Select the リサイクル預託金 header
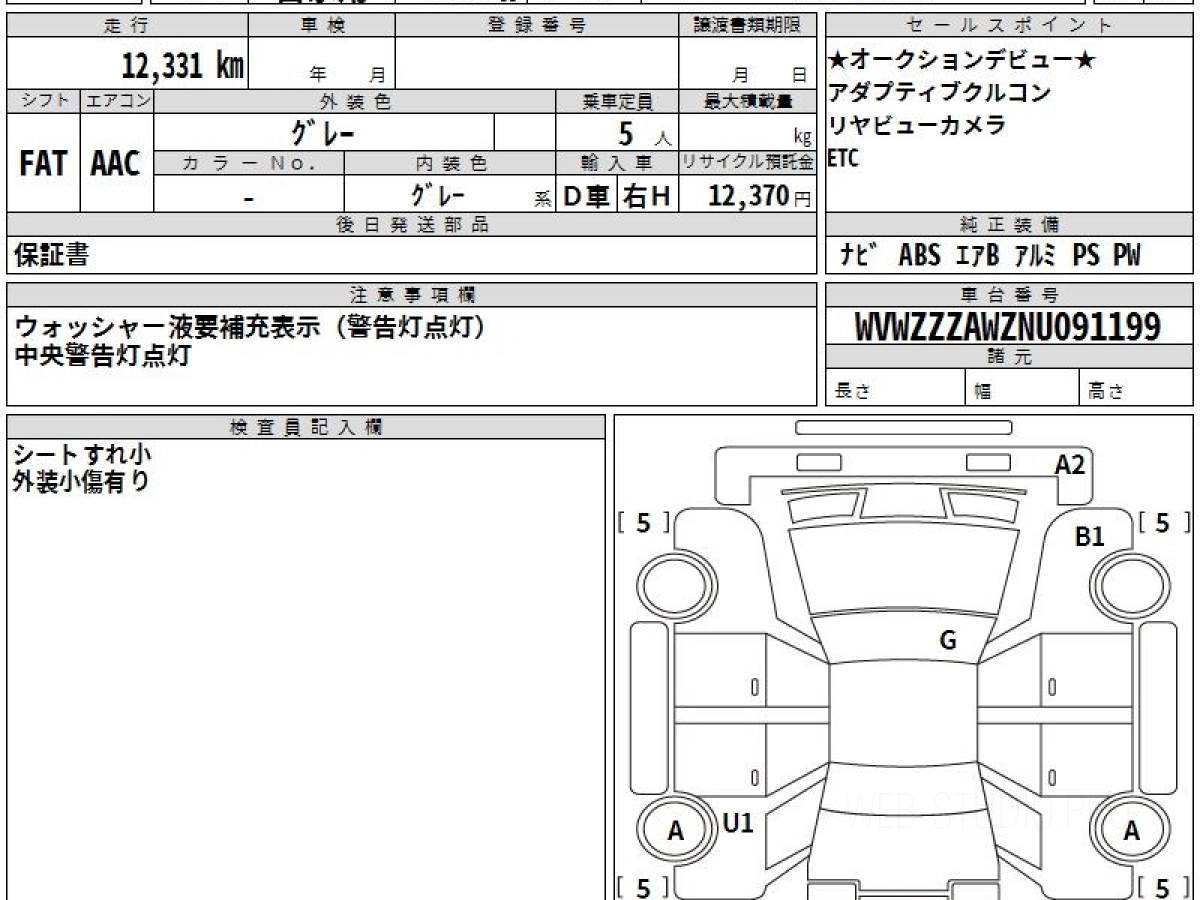Image resolution: width=1200 pixels, height=900 pixels. coord(747,163)
